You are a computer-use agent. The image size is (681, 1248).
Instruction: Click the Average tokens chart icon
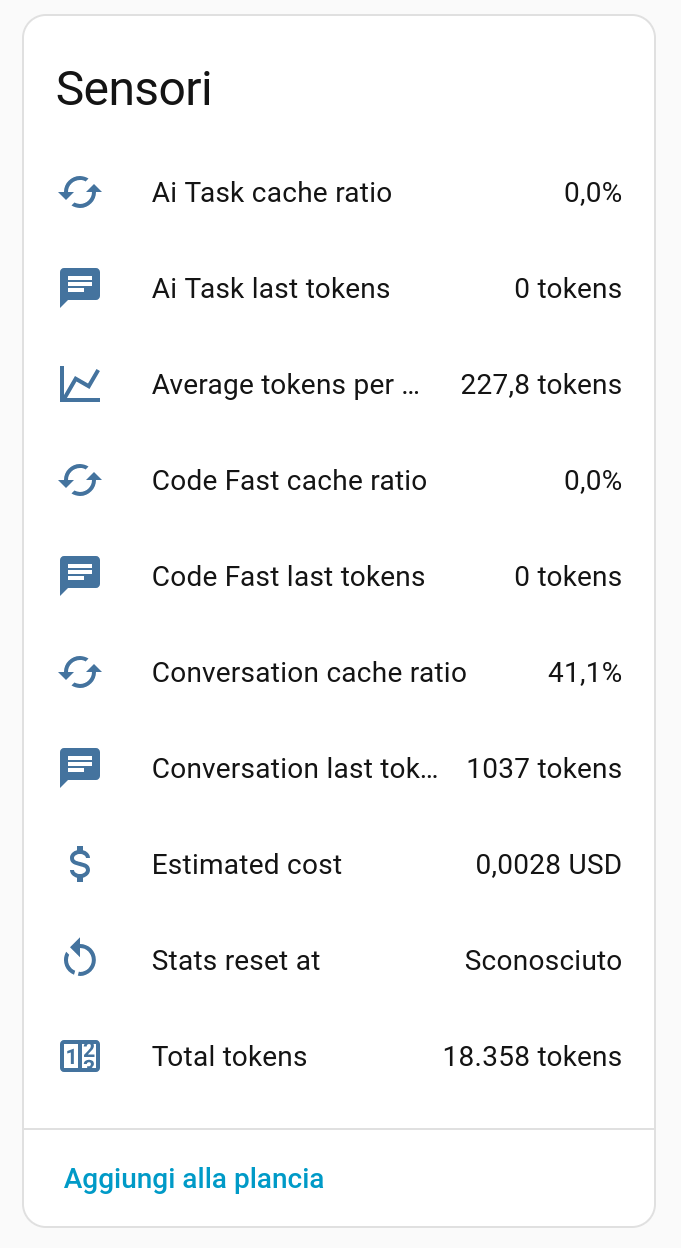coord(80,384)
